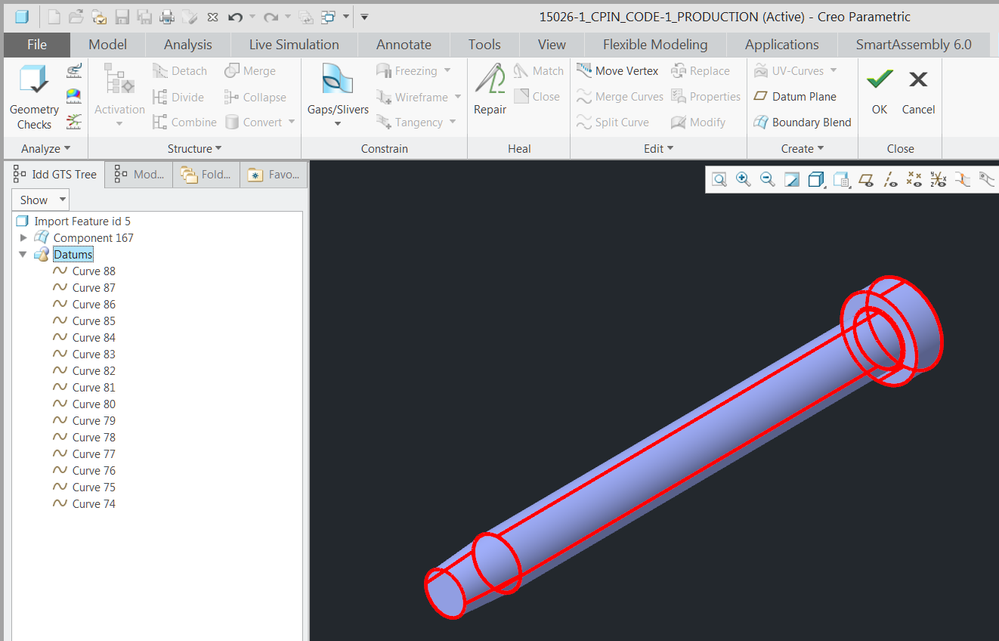Select the Repair heal tool

click(x=490, y=88)
